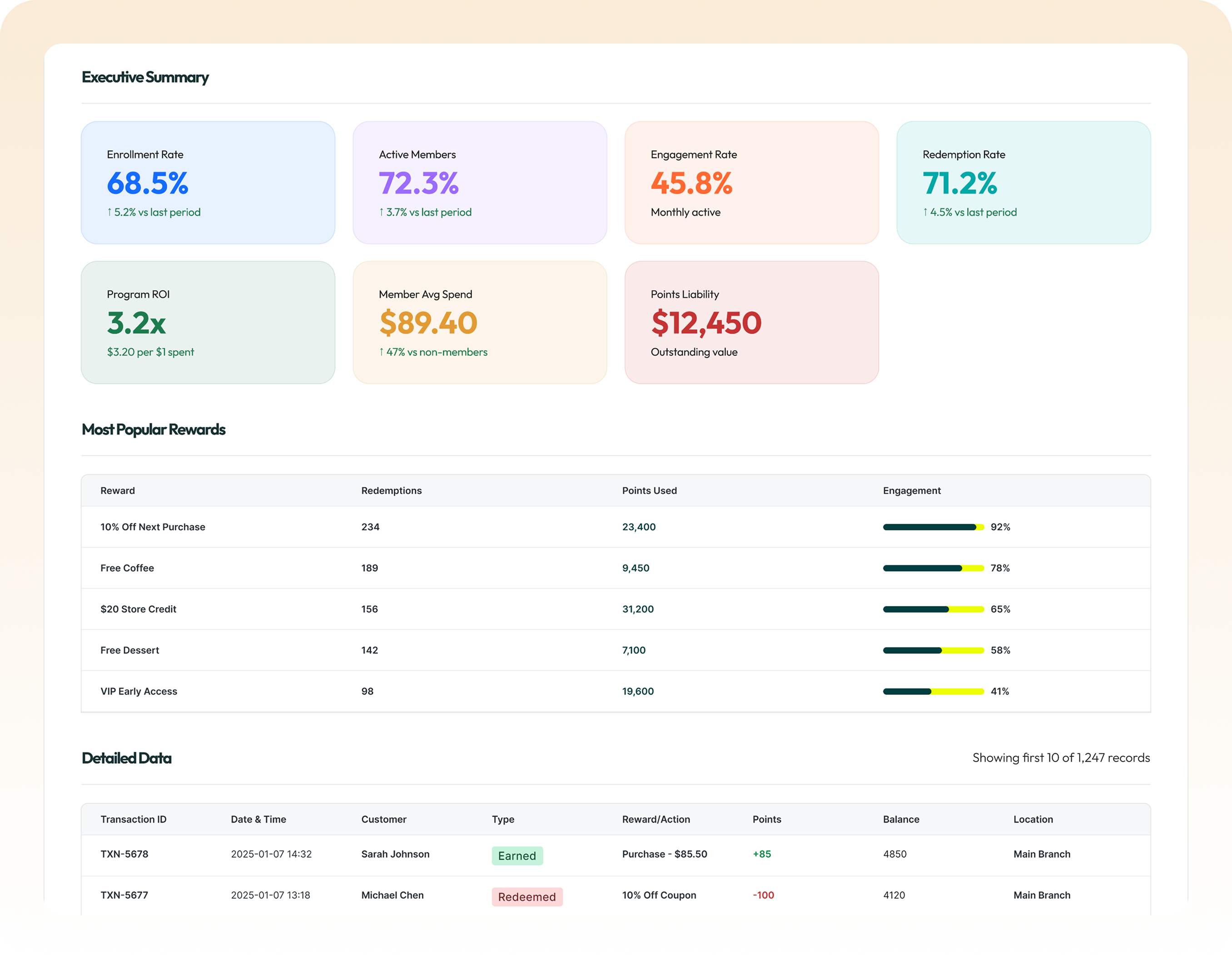Screen dimensions: 1232x959
Task: Open the Member Avg Spend card
Action: pyautogui.click(x=479, y=322)
